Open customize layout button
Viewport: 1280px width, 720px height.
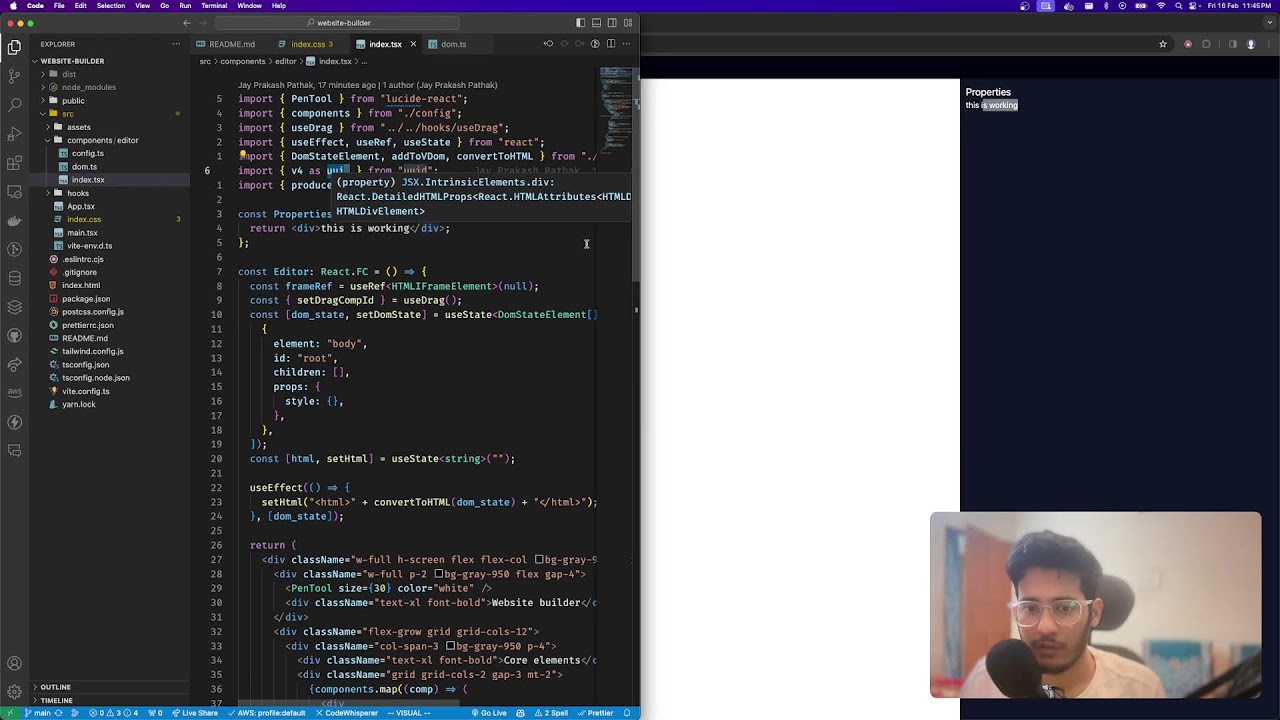[628, 22]
